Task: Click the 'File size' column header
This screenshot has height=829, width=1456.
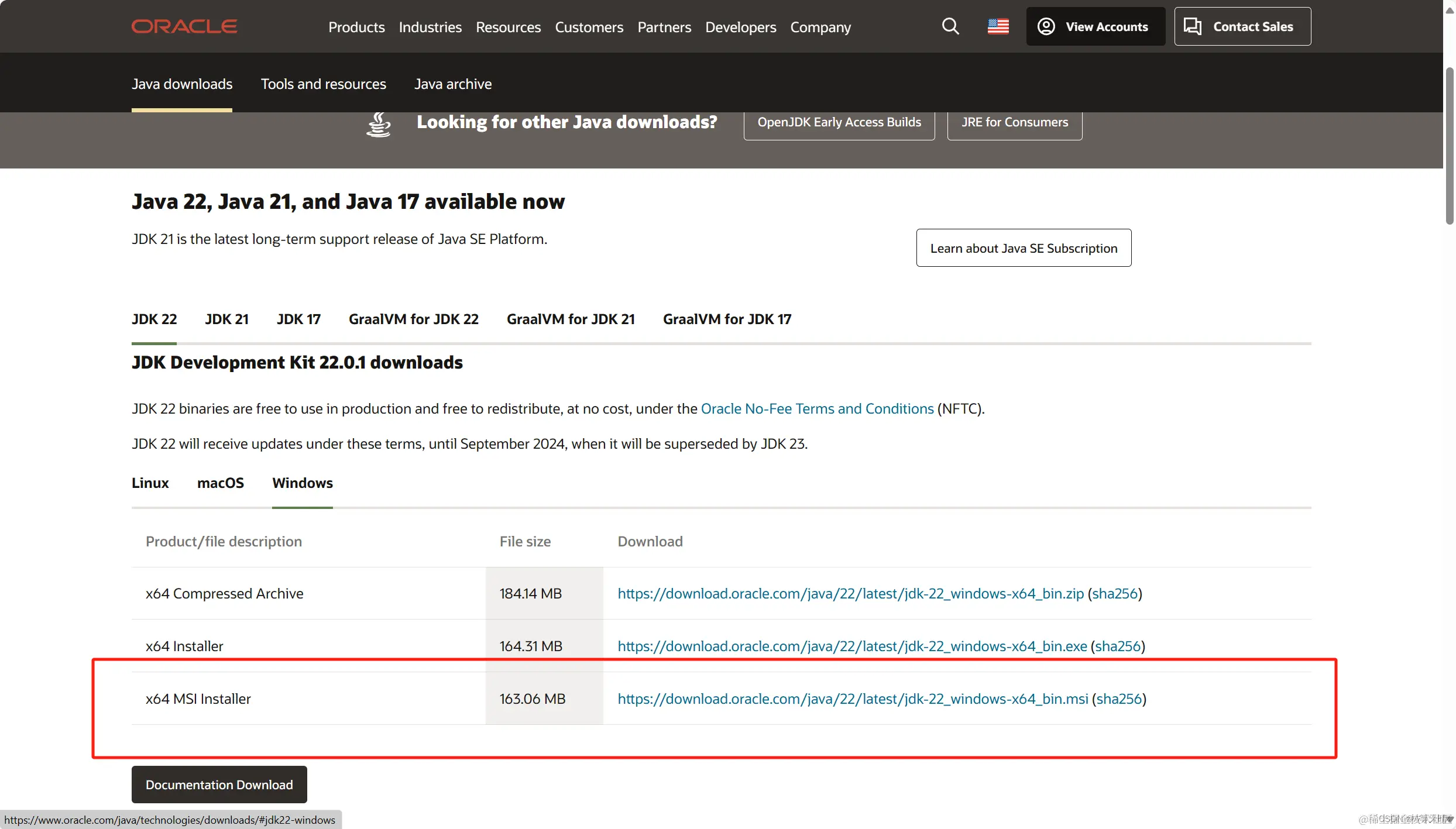Action: tap(525, 541)
